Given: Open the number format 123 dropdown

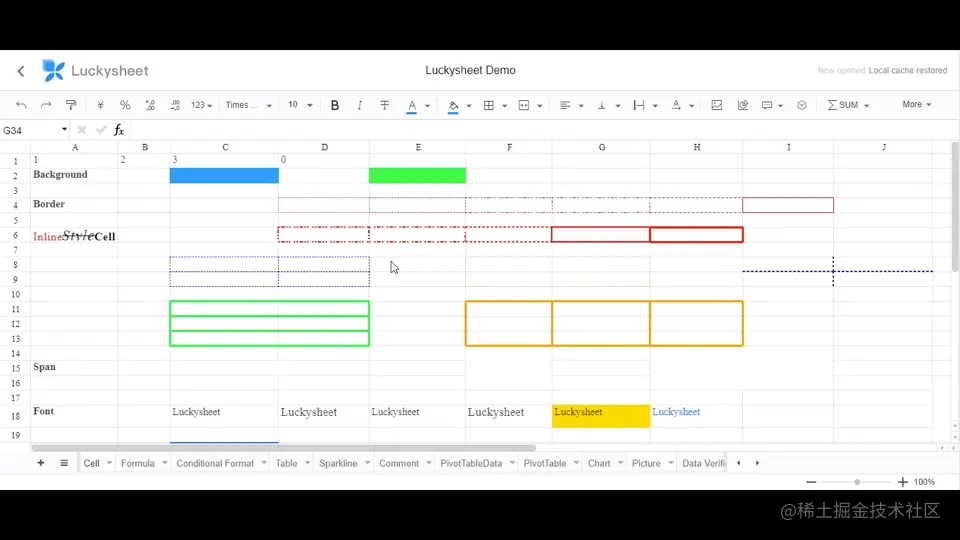Looking at the screenshot, I should (x=201, y=105).
